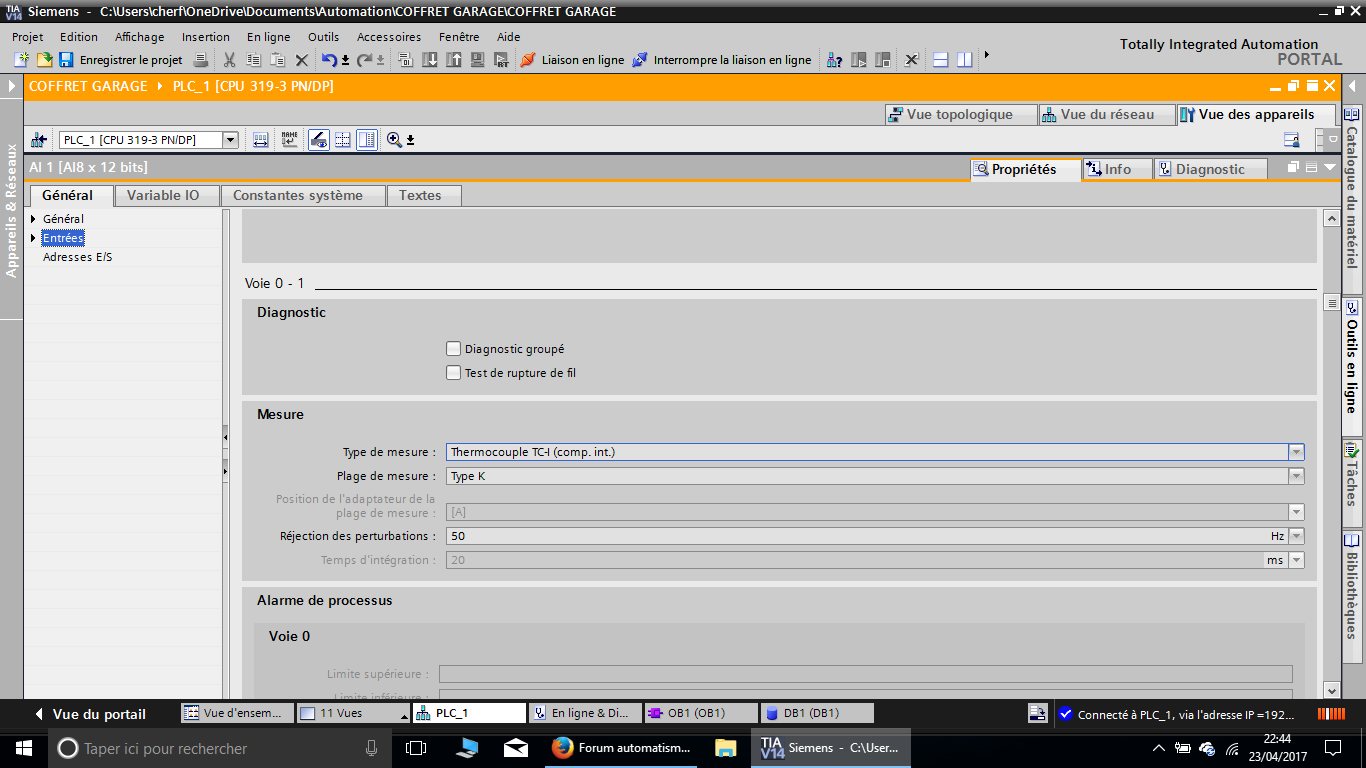Open the Accessoires menu
Viewport: 1366px width, 768px height.
(389, 37)
